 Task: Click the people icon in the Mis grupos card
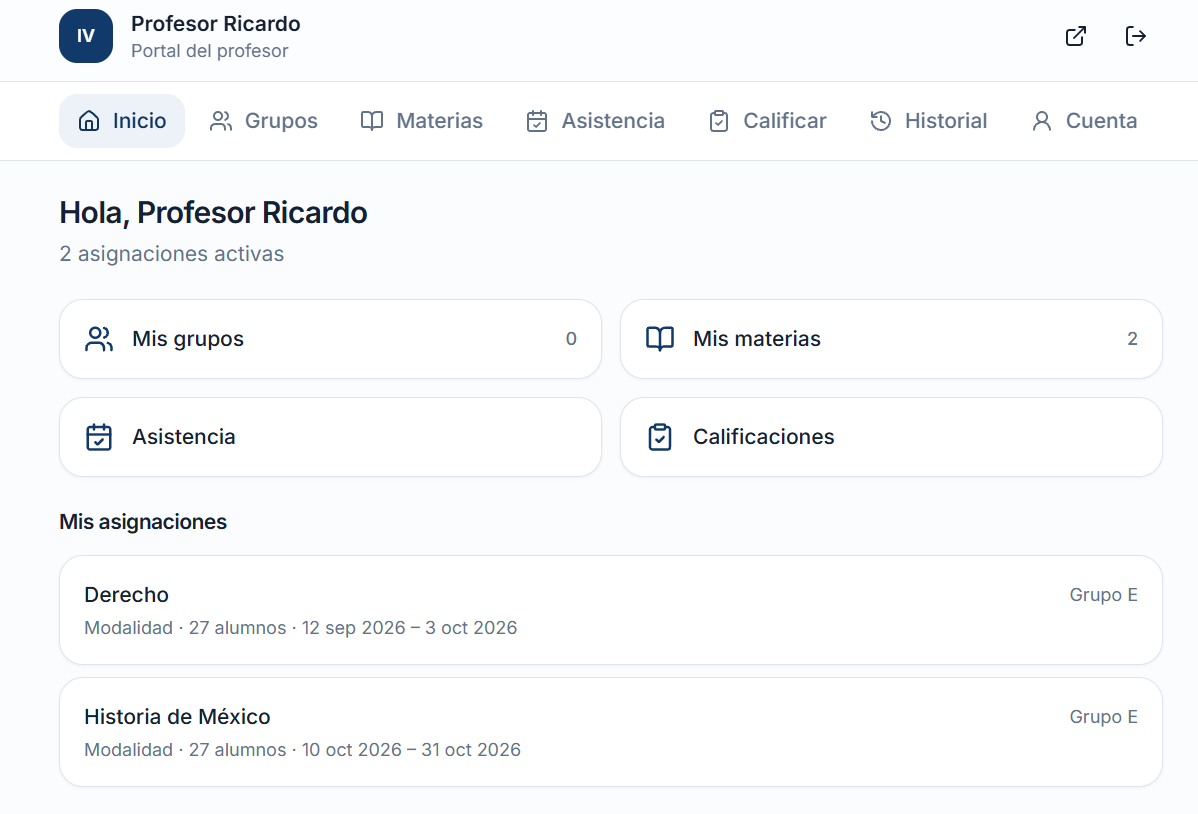point(99,339)
